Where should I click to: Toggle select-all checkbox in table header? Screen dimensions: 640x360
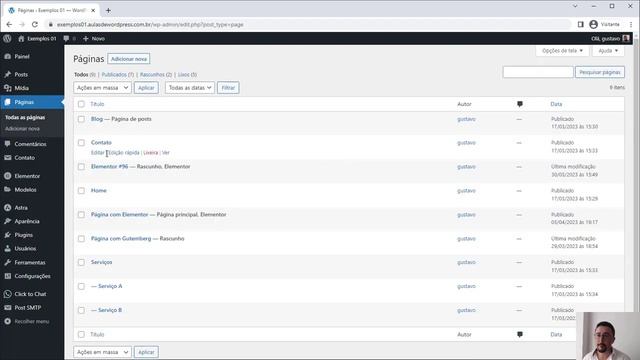(x=81, y=104)
